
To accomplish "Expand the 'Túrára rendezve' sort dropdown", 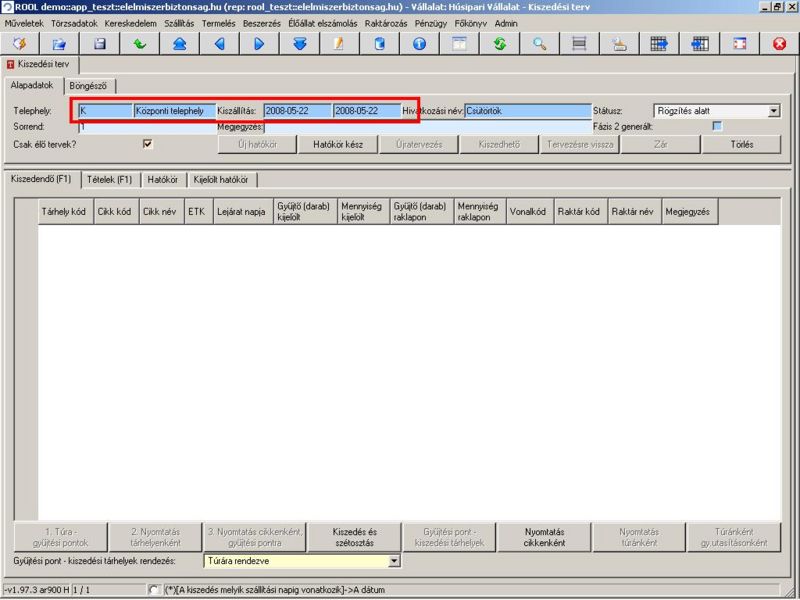I will pyautogui.click(x=393, y=562).
